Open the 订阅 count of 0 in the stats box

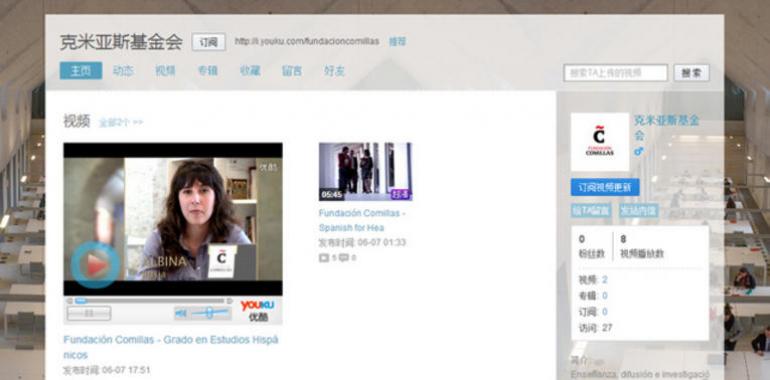tap(605, 312)
